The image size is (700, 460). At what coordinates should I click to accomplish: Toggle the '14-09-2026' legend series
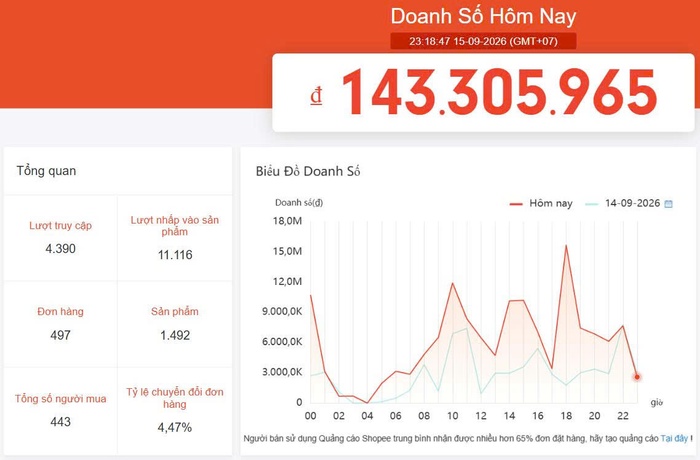[622, 204]
